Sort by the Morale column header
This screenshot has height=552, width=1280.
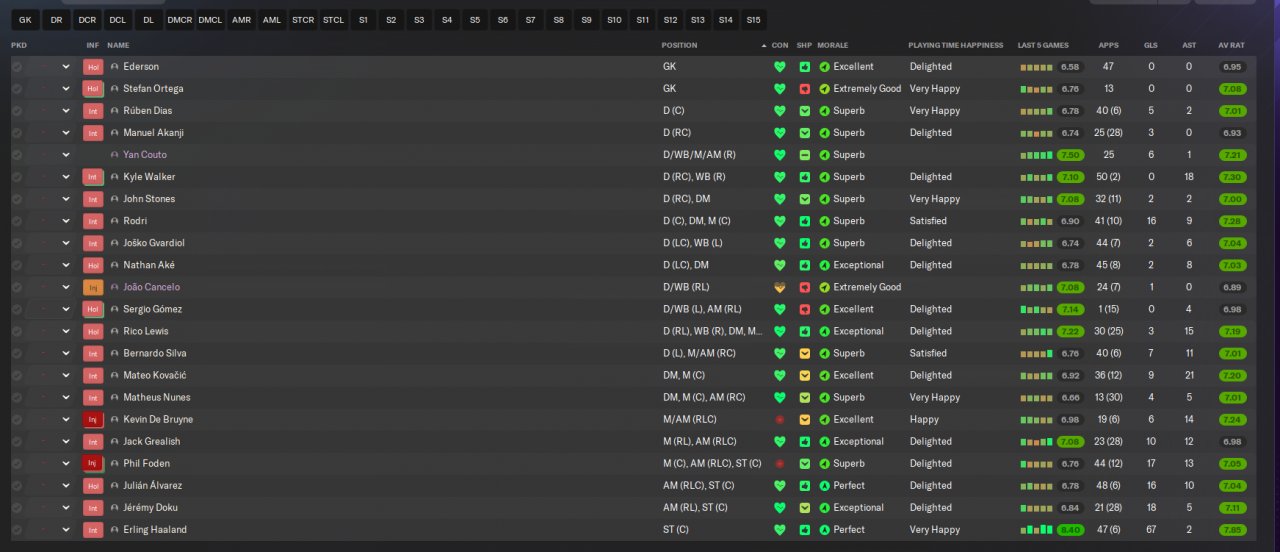[832, 46]
